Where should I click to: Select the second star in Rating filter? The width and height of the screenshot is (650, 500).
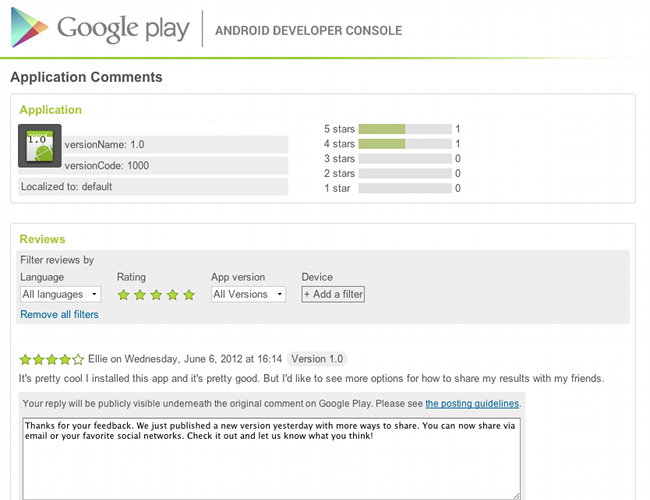(140, 295)
